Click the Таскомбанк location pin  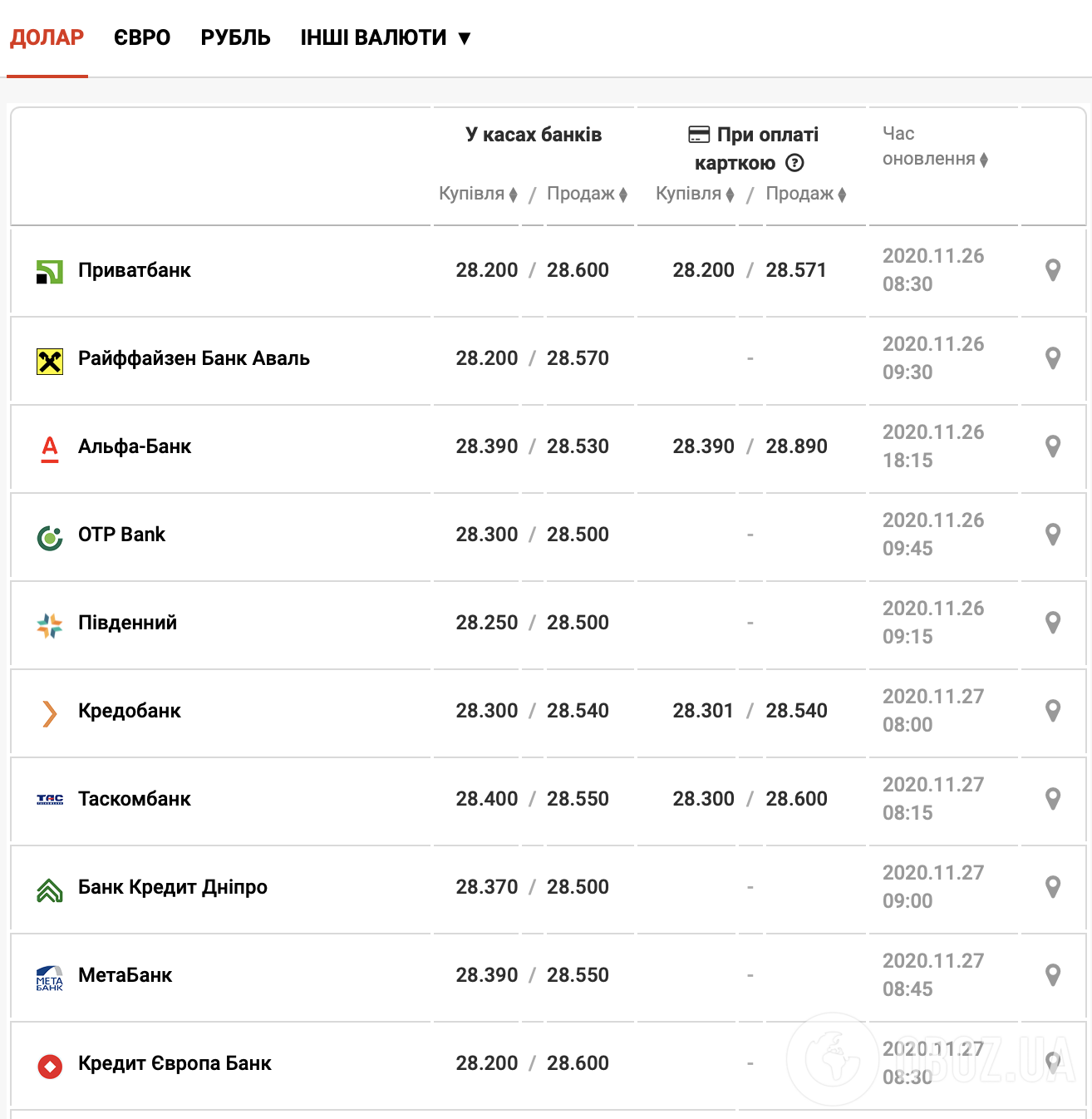point(1052,799)
